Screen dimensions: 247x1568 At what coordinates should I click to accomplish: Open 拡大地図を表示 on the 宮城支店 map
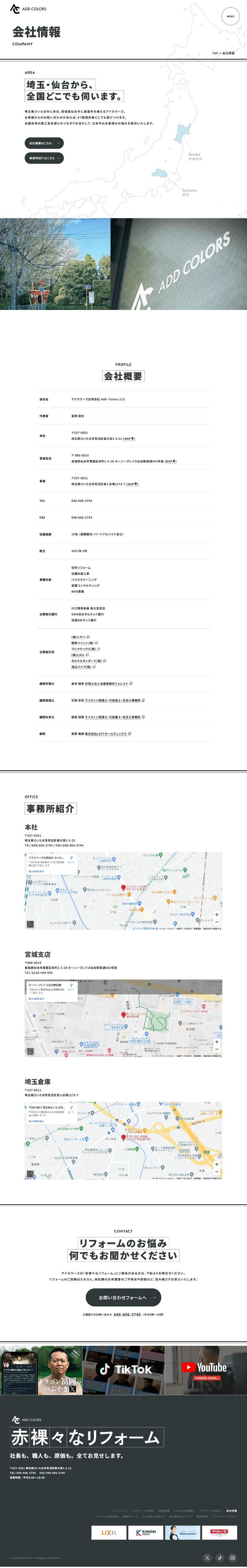coord(36,998)
